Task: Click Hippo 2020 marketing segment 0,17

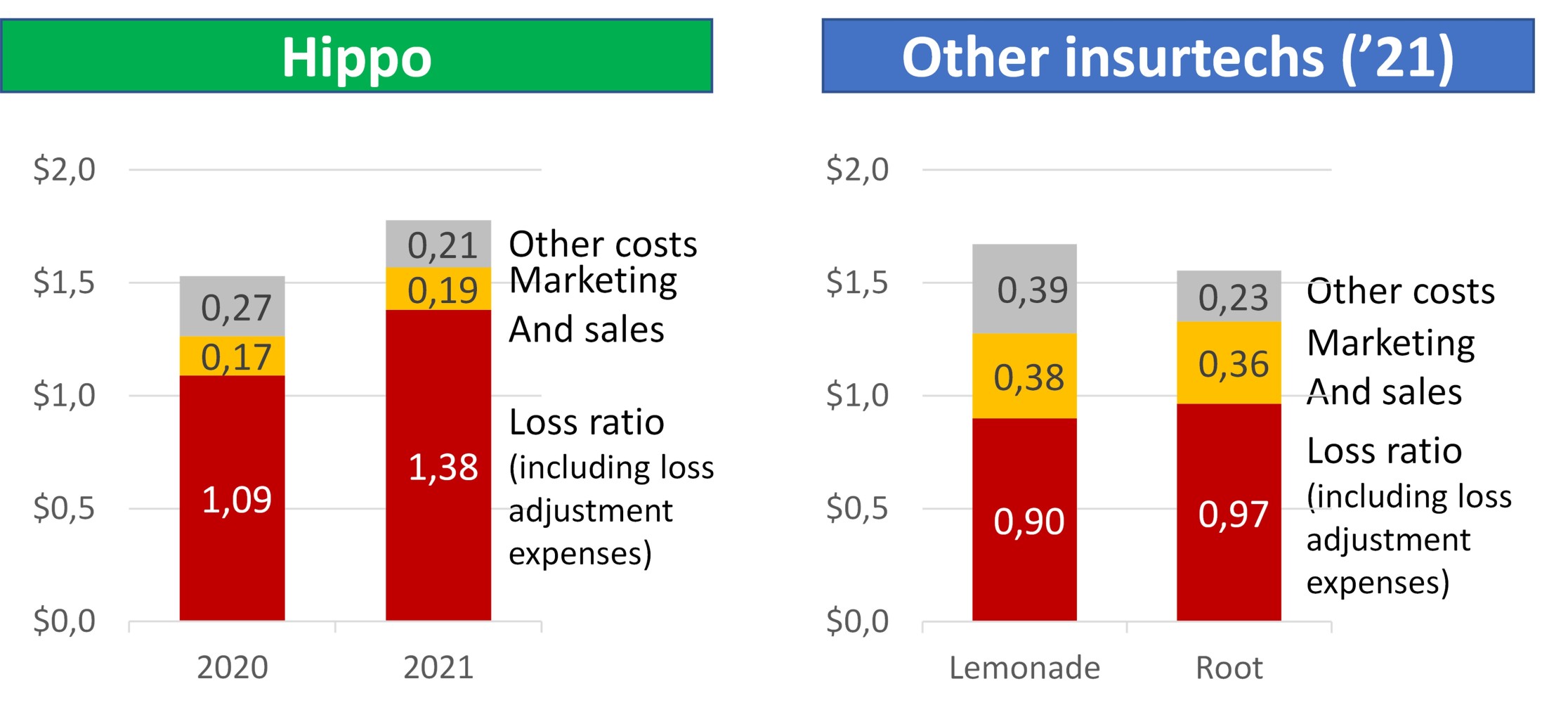Action: tap(232, 356)
